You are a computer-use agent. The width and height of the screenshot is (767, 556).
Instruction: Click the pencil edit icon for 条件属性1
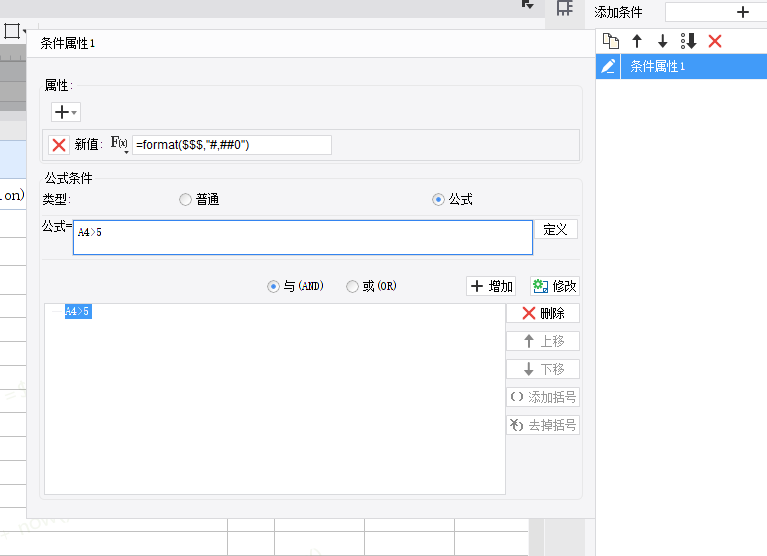[608, 66]
